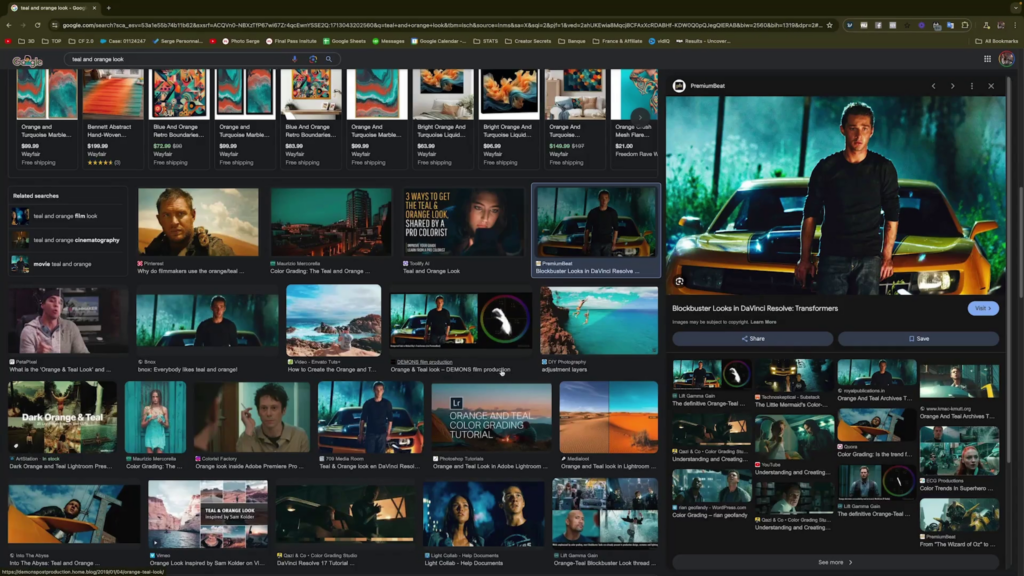Click the magnifier search icon

point(328,59)
